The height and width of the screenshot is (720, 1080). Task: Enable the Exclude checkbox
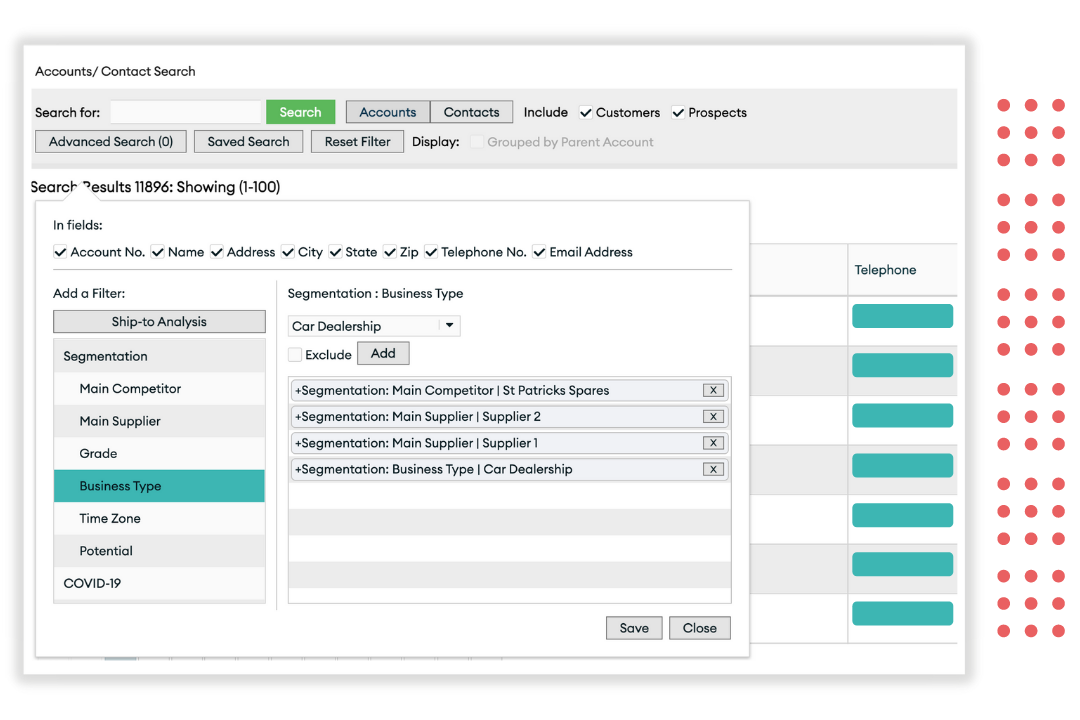295,355
